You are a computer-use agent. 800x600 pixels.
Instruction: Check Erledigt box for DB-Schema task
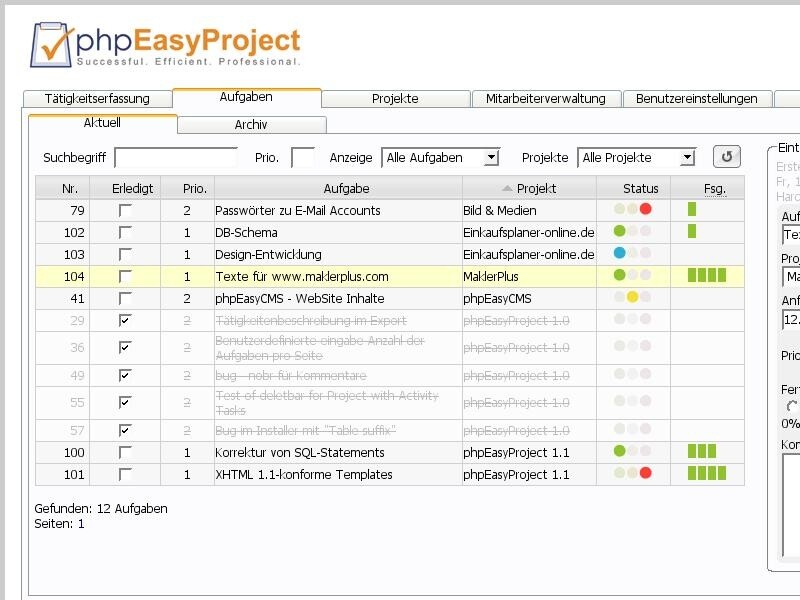pos(125,232)
